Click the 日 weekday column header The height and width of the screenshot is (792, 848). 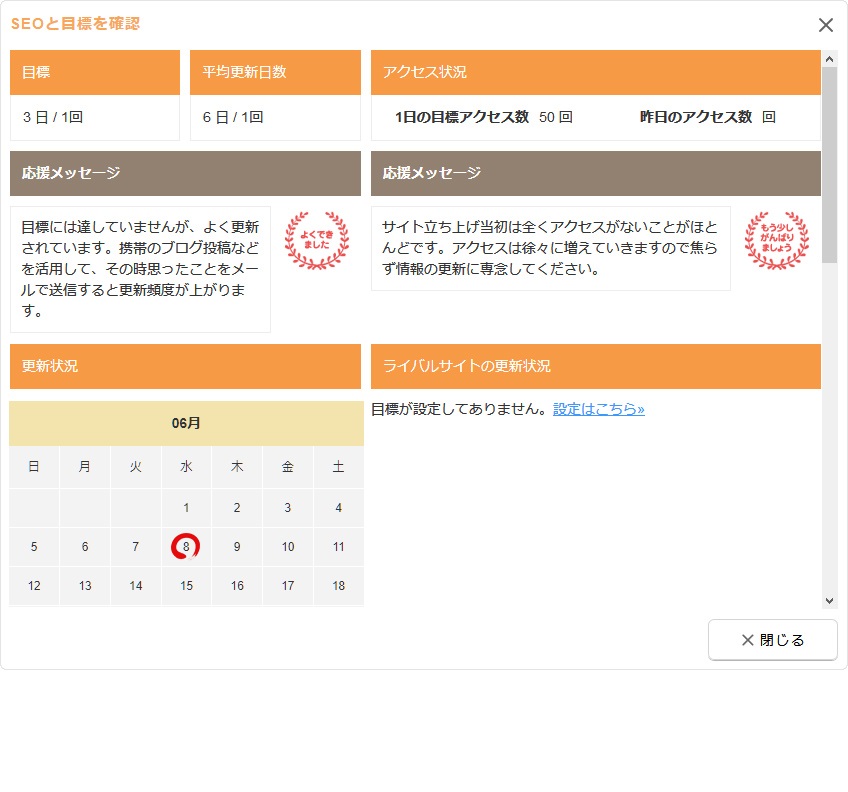click(34, 467)
